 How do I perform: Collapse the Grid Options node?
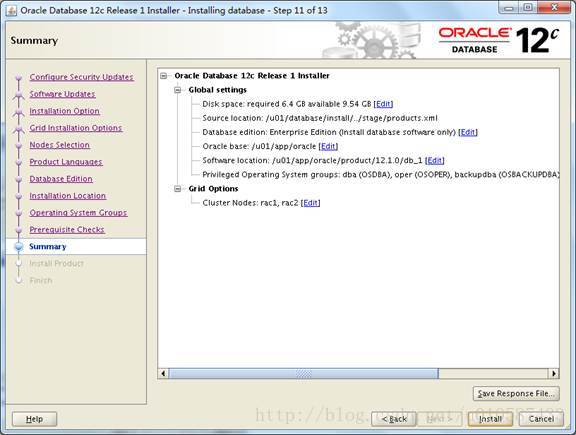[178, 189]
